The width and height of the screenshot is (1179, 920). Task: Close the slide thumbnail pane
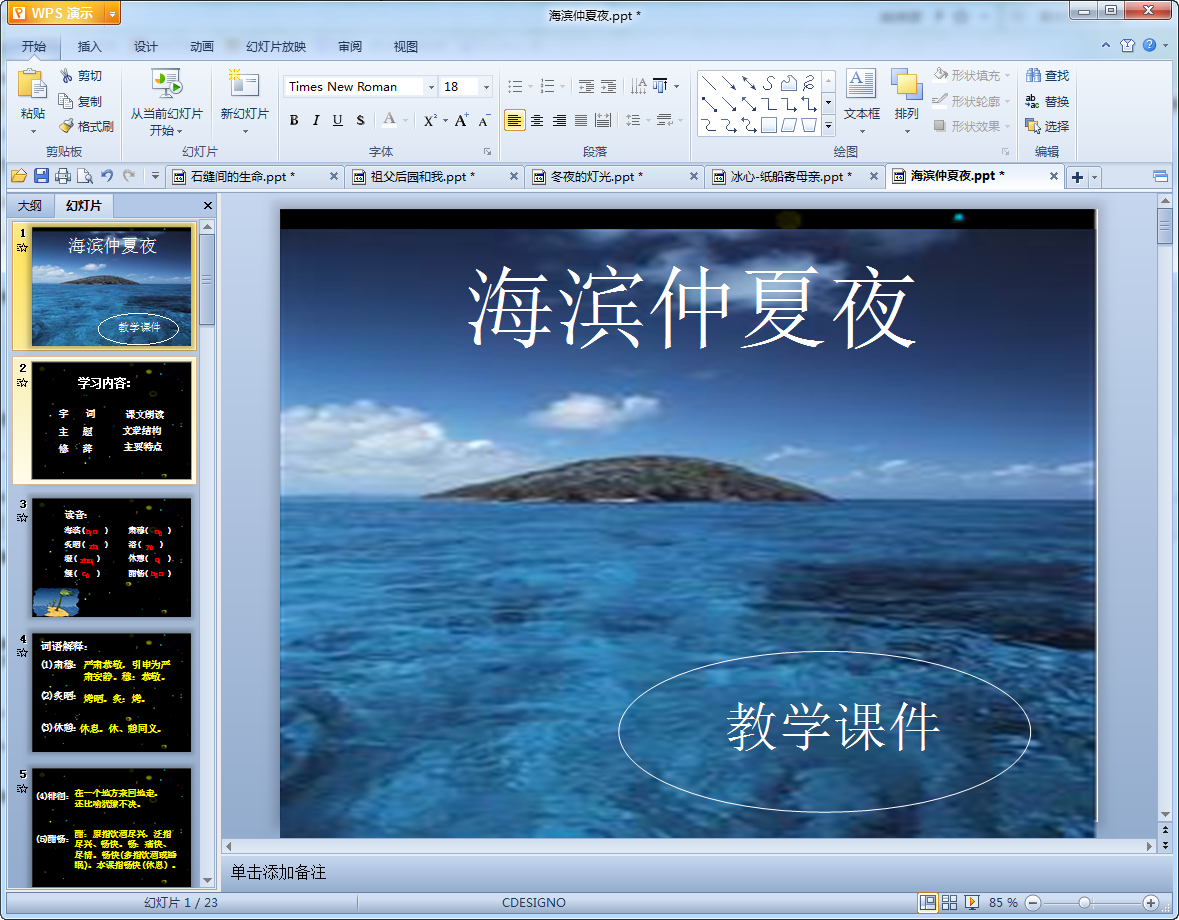point(208,205)
